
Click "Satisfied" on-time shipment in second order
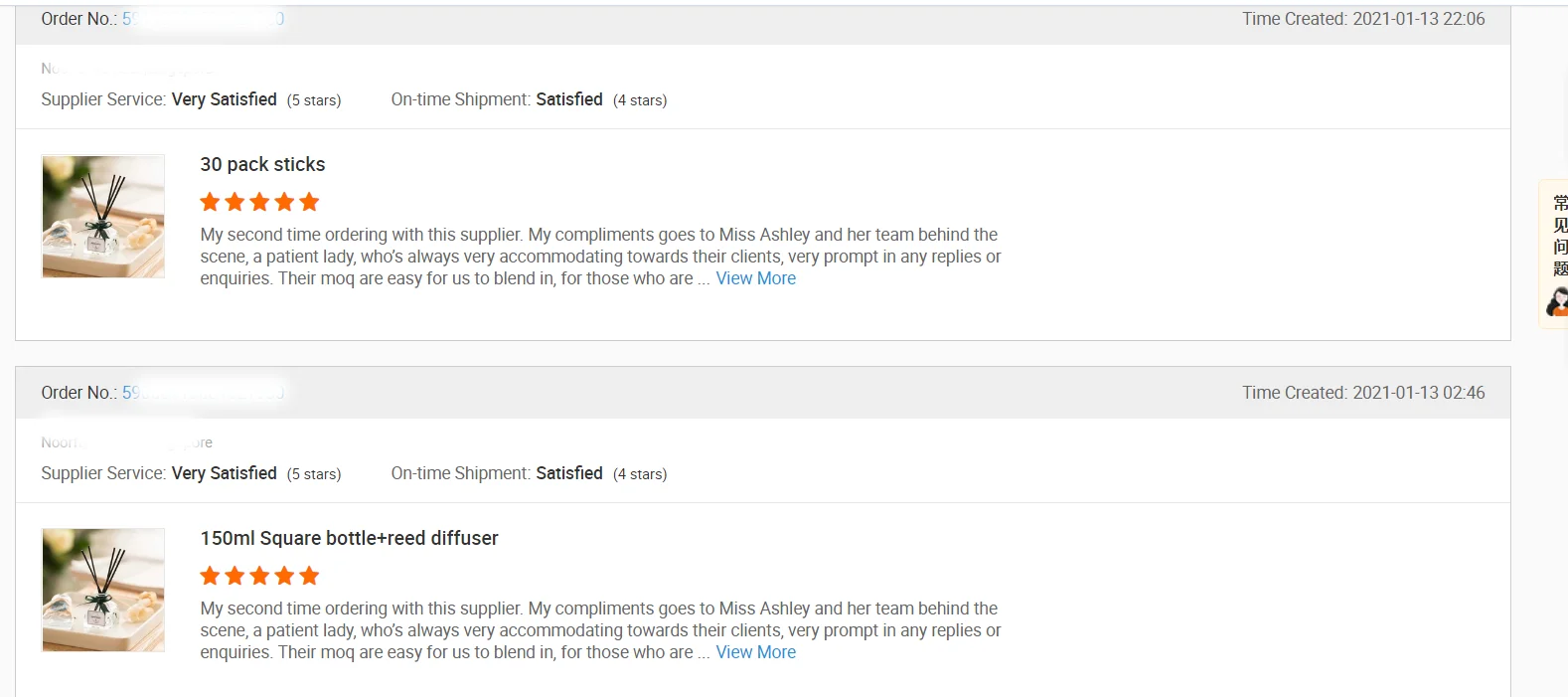(x=568, y=473)
